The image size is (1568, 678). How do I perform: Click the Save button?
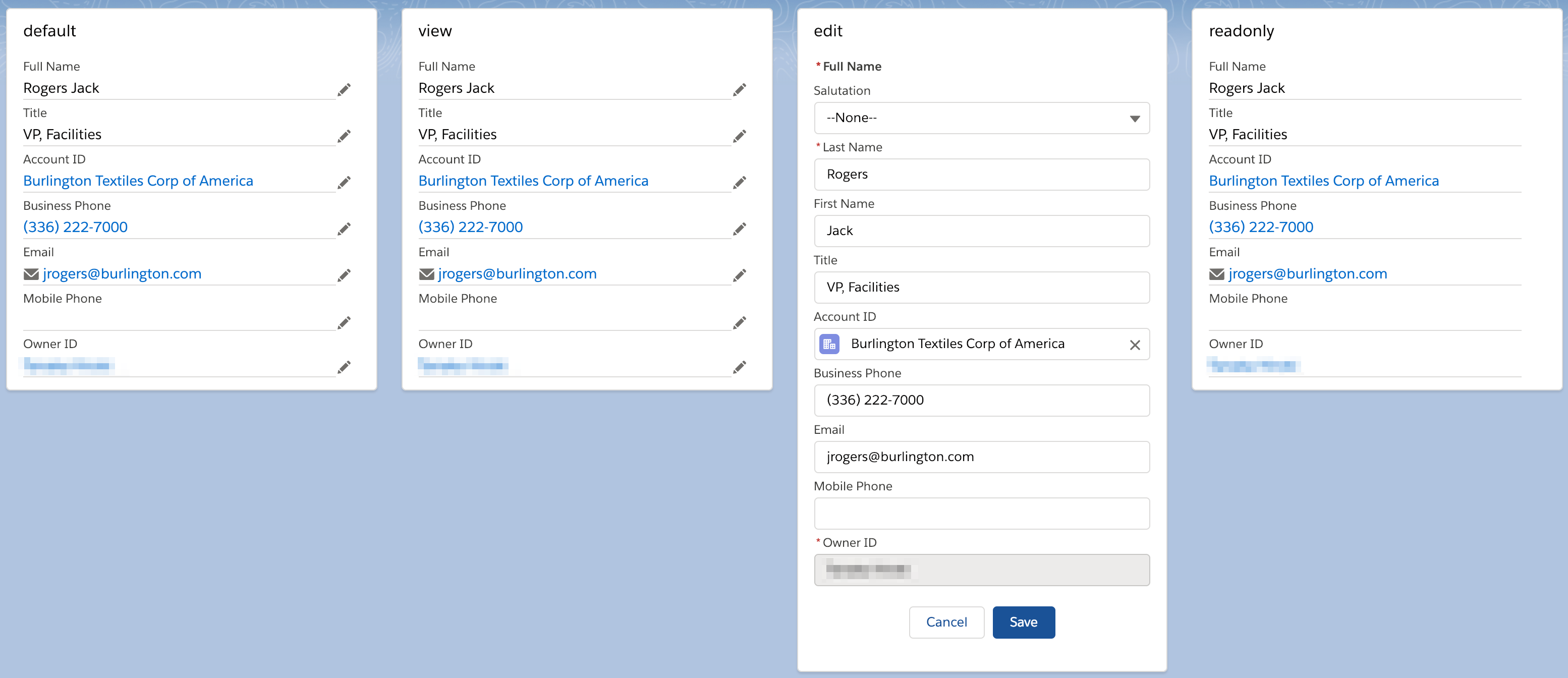click(1023, 622)
